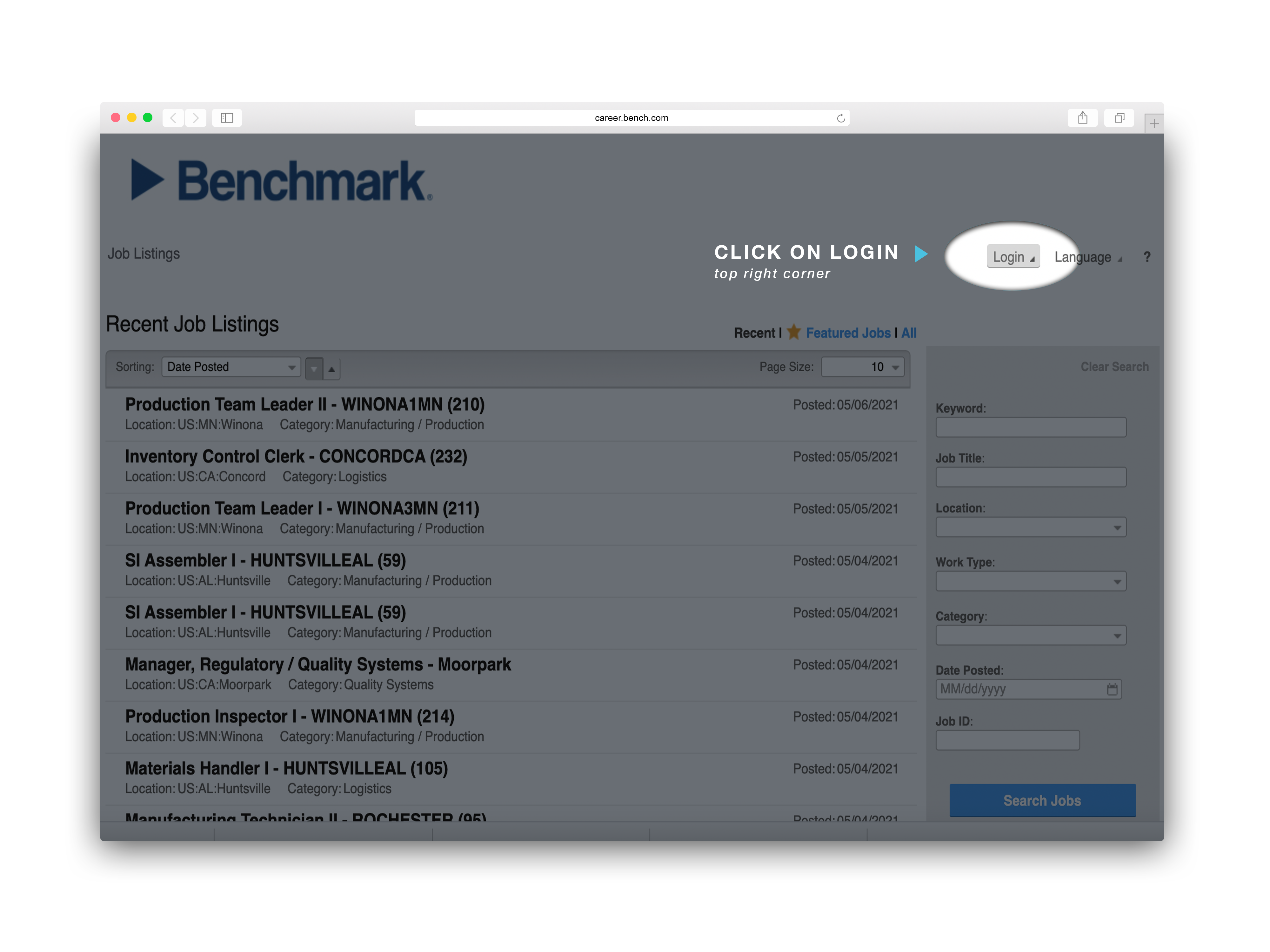The image size is (1270, 952).
Task: Click Location: US:CA:Moorpark text
Action: (x=198, y=684)
